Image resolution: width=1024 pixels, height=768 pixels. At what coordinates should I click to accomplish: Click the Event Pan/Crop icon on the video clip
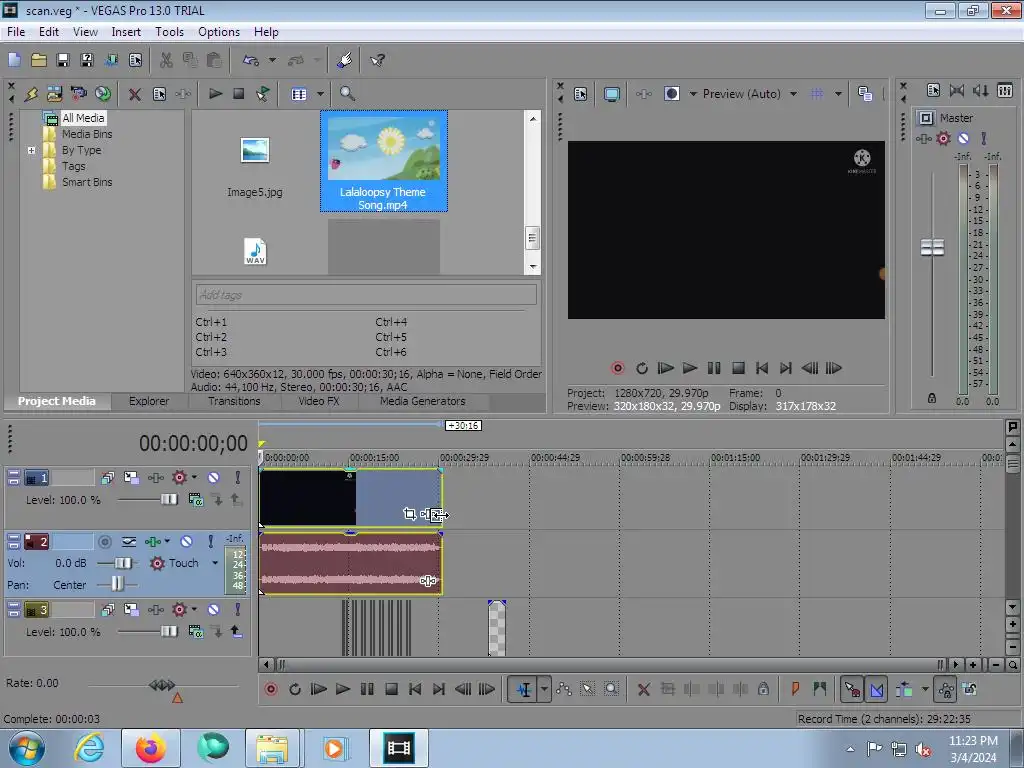(409, 514)
